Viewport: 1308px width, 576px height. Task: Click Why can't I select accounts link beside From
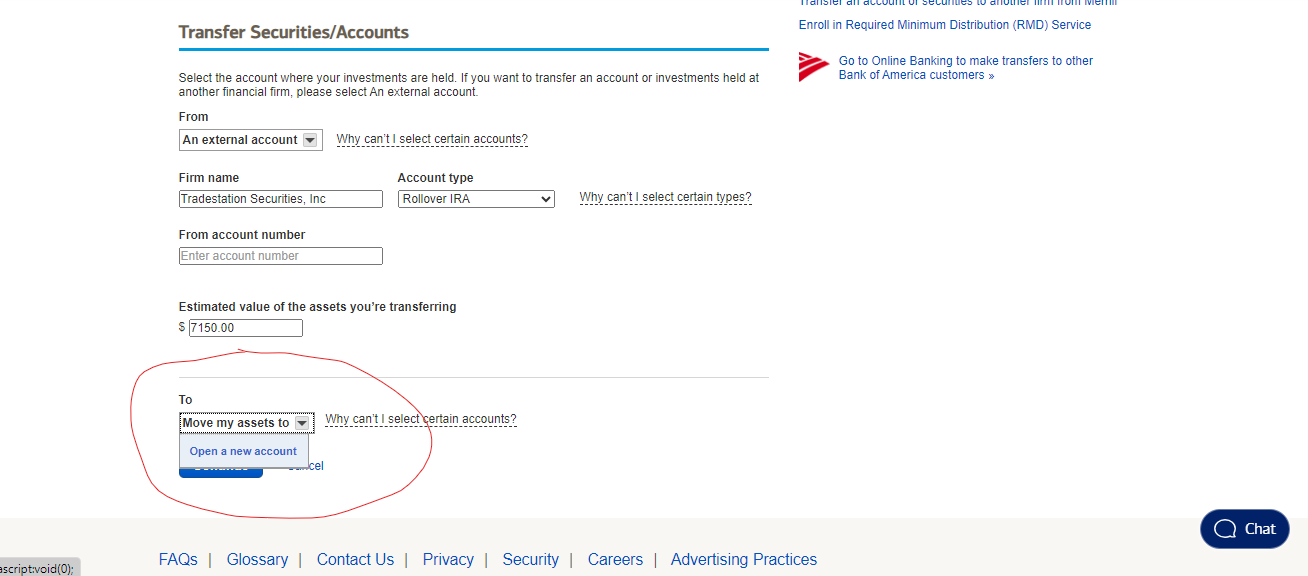pyautogui.click(x=432, y=140)
